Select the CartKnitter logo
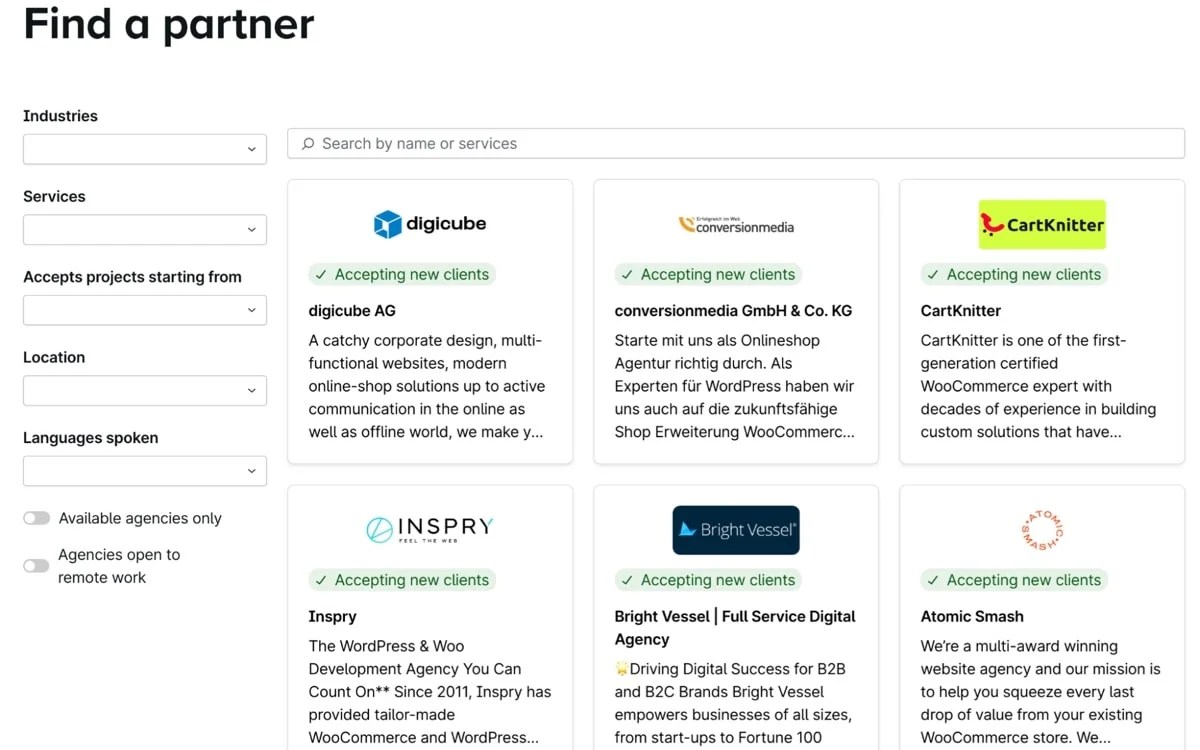The height and width of the screenshot is (750, 1200). click(x=1042, y=225)
